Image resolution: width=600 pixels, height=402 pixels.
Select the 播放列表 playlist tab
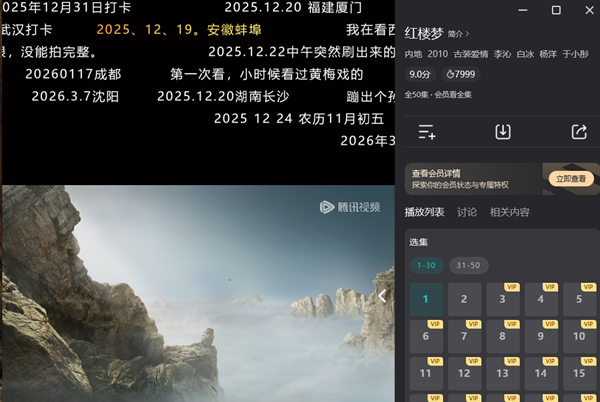pyautogui.click(x=424, y=212)
